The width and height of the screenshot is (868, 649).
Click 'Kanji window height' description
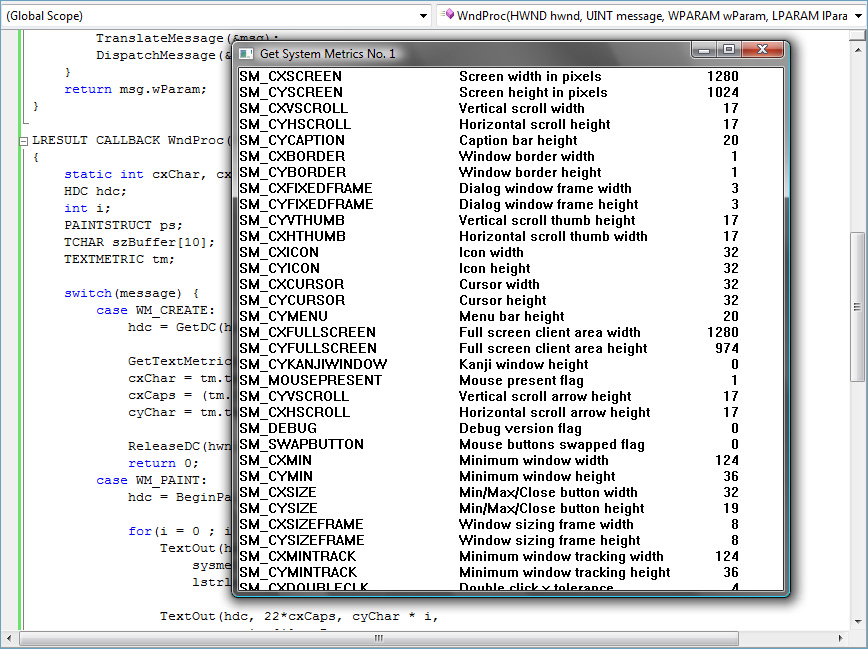point(524,364)
